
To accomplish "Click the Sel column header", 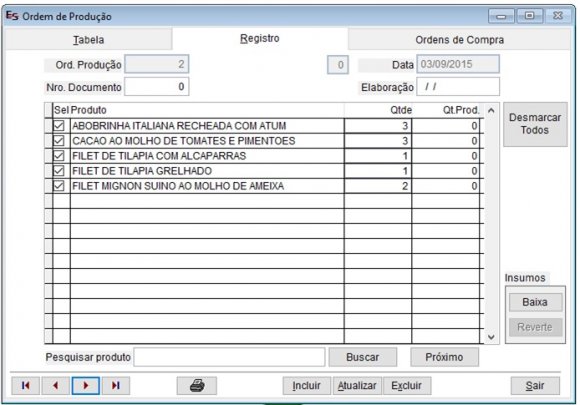I will [61, 110].
